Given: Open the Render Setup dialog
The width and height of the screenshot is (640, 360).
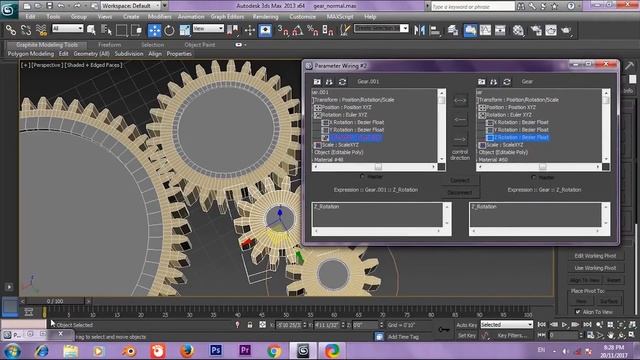Looking at the screenshot, I should coord(536,30).
